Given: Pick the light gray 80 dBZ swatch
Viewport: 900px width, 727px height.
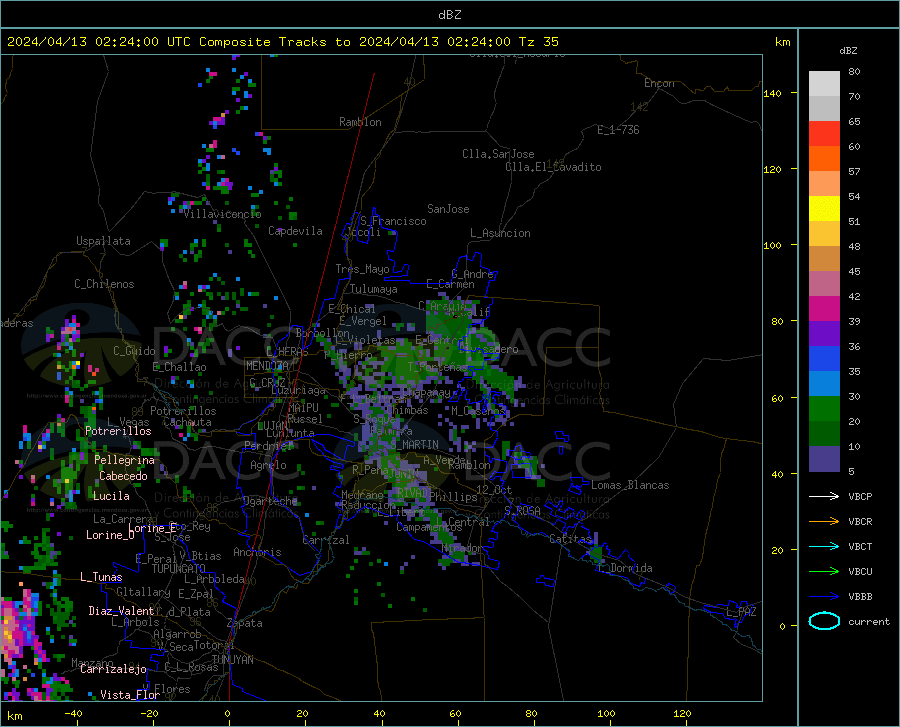Looking at the screenshot, I should point(824,84).
